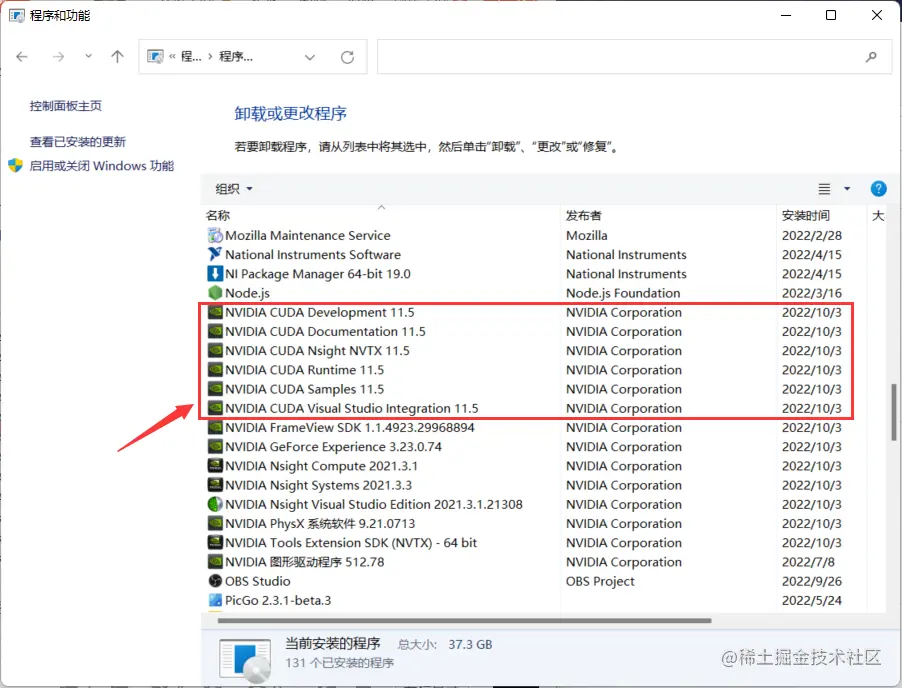Select NVIDIA Tools Extension SDK (NVTX) name
This screenshot has height=688, width=902.
(351, 543)
